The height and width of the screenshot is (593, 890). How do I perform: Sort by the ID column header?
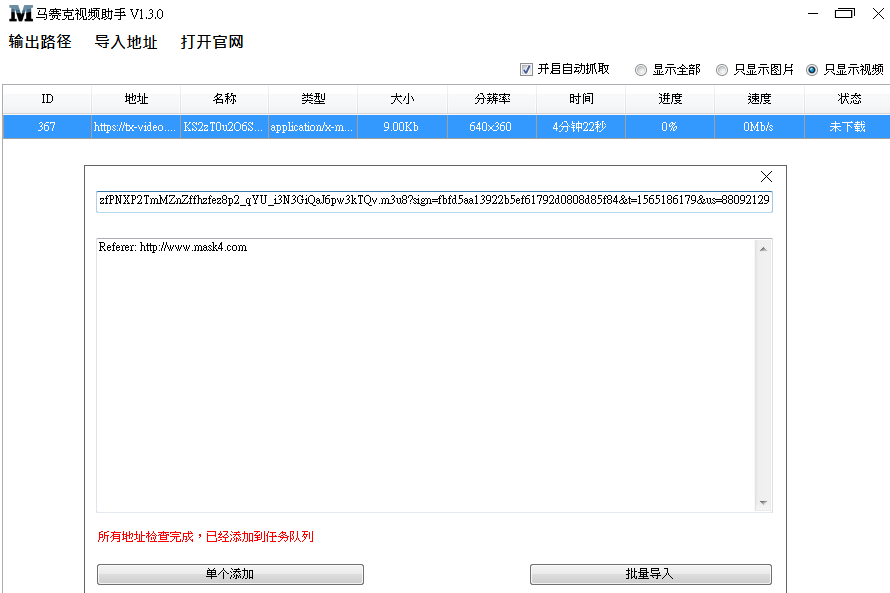[x=47, y=99]
